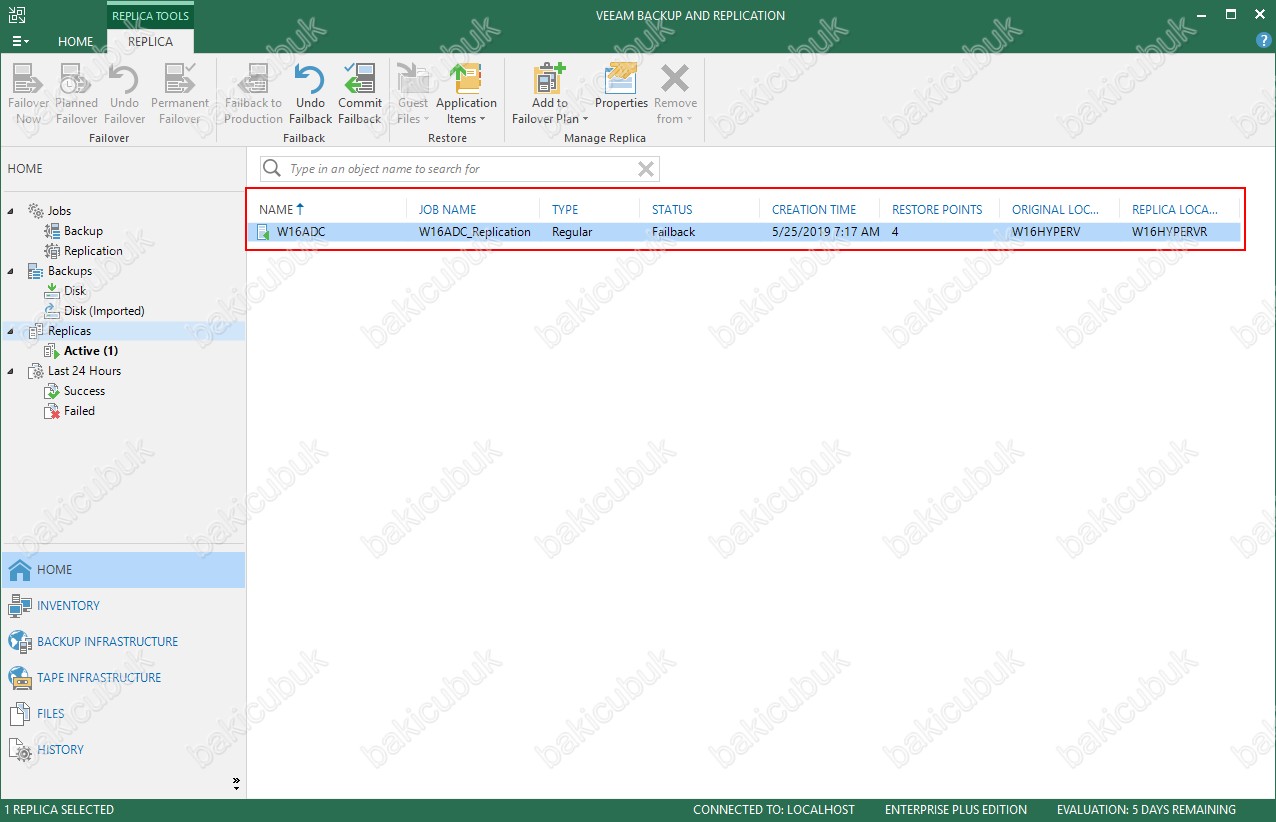1276x822 pixels.
Task: Click the W16HYPERVR replica location cell
Action: [x=1172, y=232]
